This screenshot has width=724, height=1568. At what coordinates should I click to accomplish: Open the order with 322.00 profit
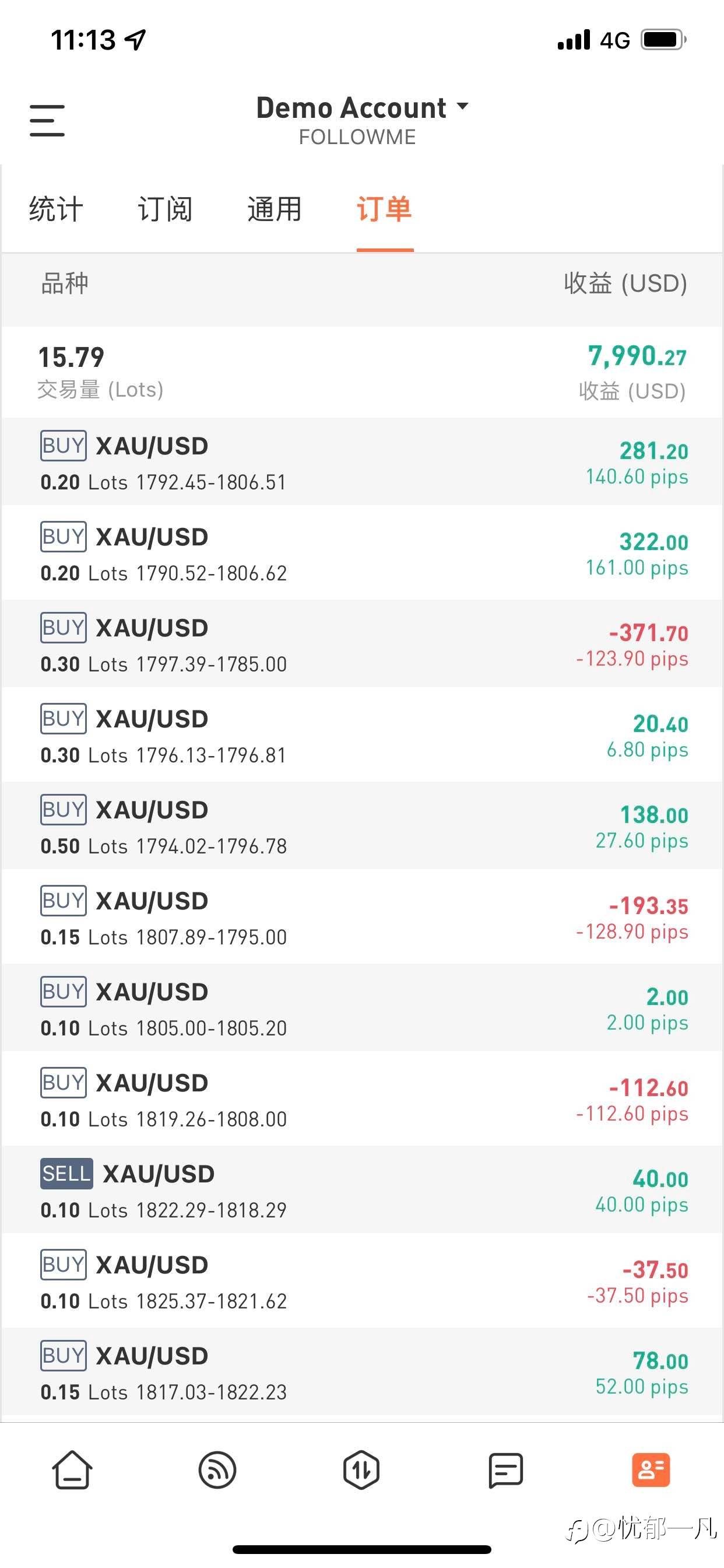point(361,554)
